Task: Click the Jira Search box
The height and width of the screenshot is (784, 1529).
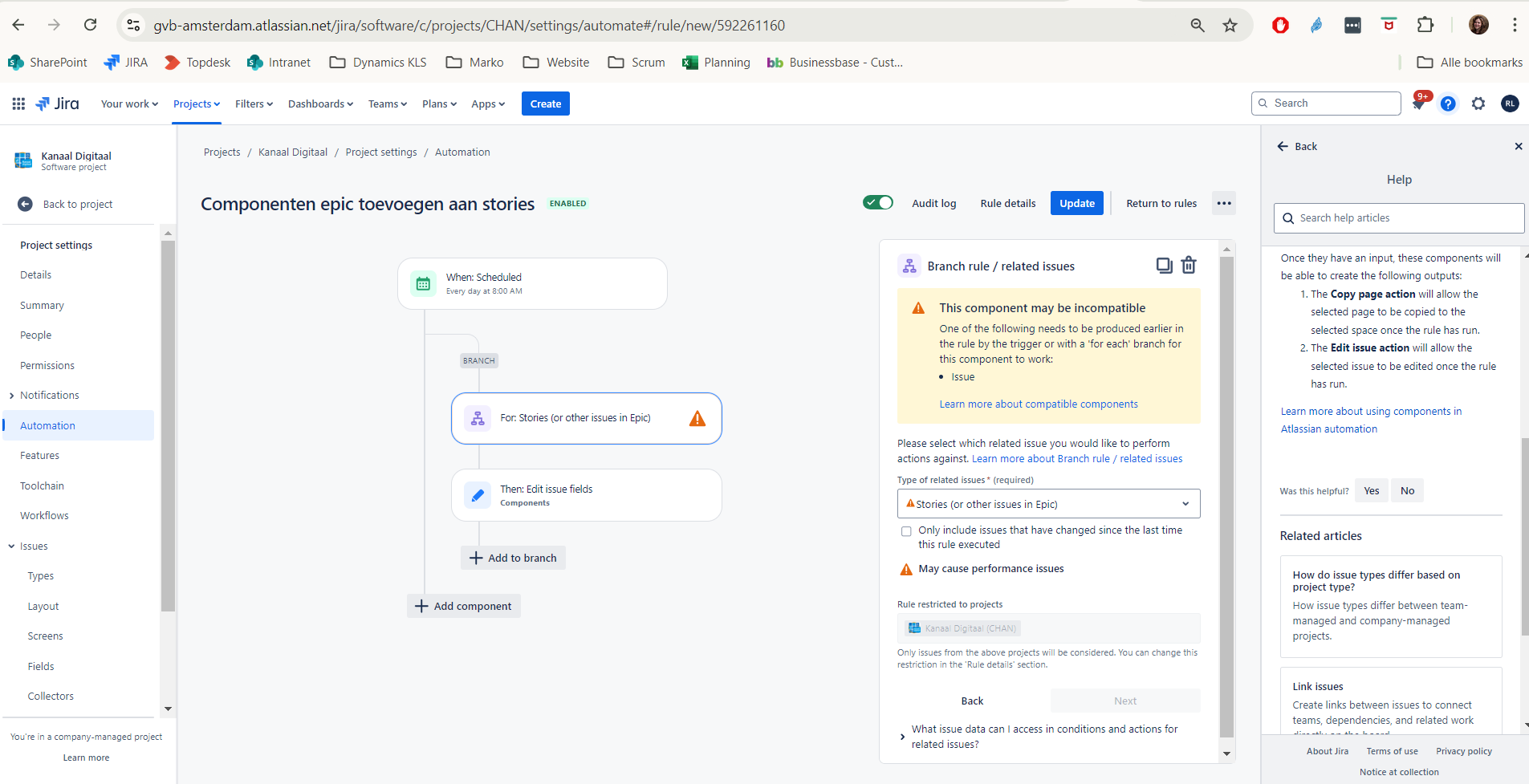Action: tap(1326, 104)
